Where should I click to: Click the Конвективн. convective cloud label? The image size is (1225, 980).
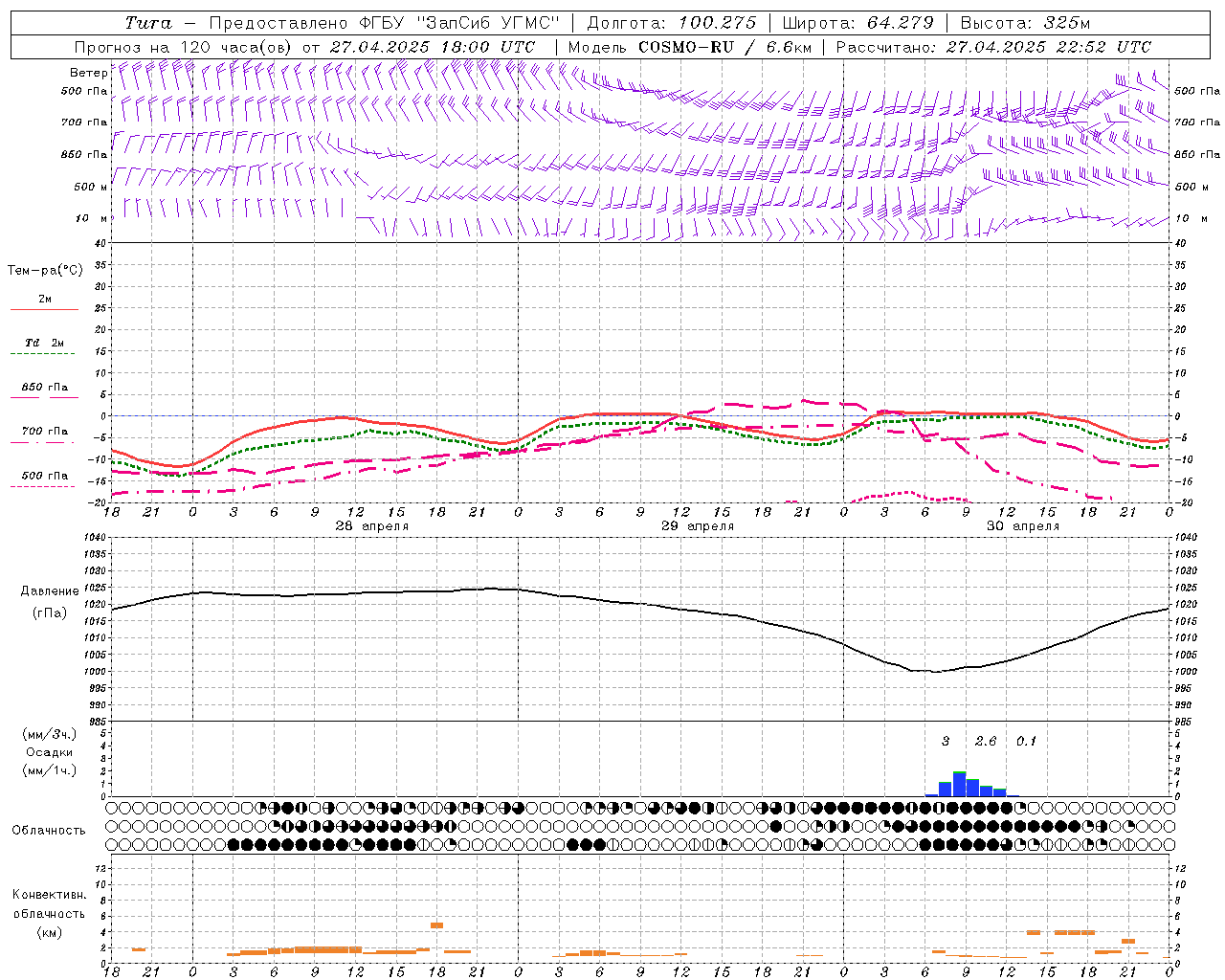pyautogui.click(x=49, y=895)
